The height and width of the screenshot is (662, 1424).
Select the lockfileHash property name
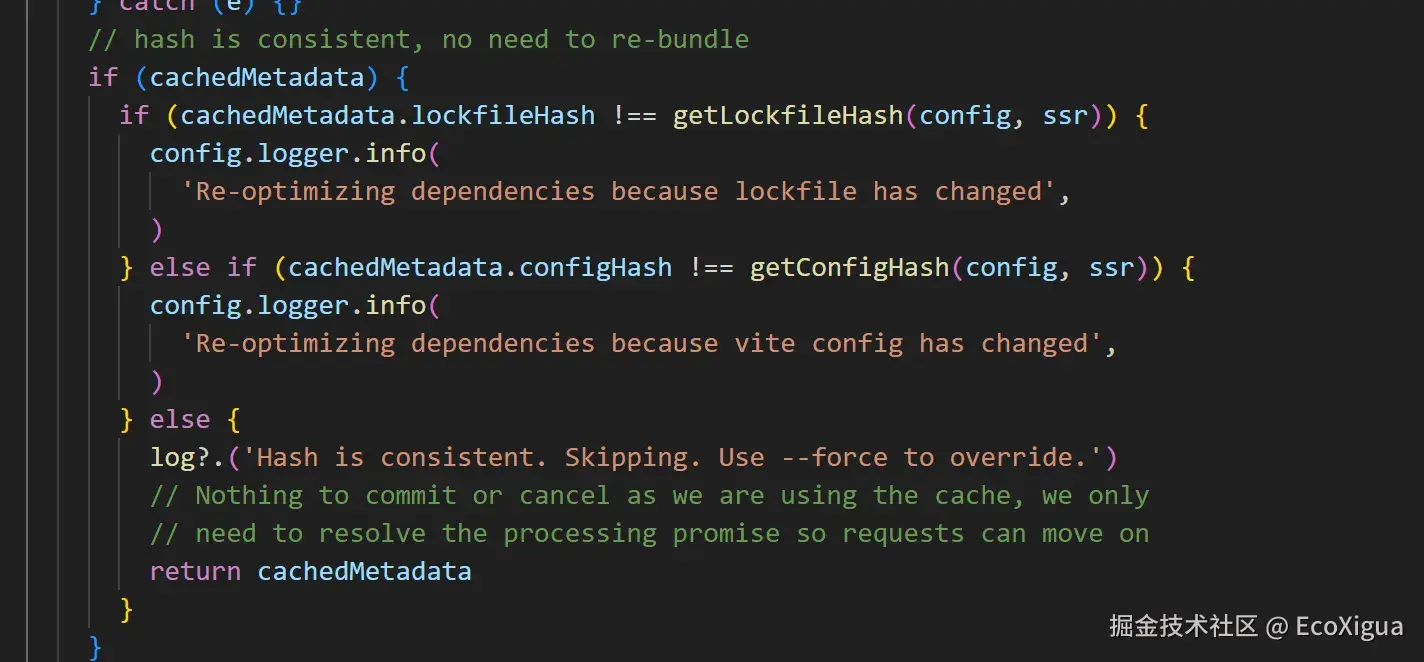503,115
